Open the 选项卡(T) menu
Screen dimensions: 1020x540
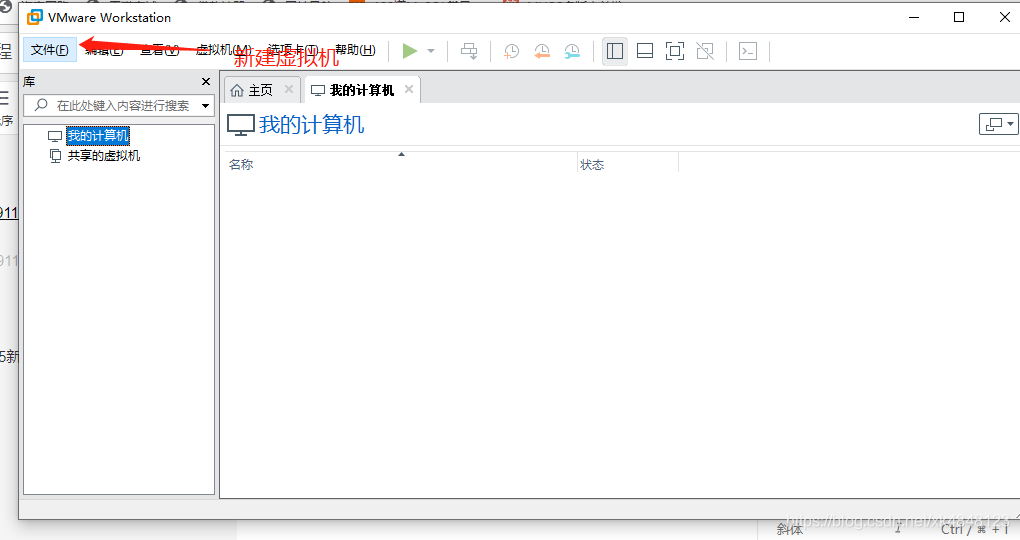click(x=293, y=50)
